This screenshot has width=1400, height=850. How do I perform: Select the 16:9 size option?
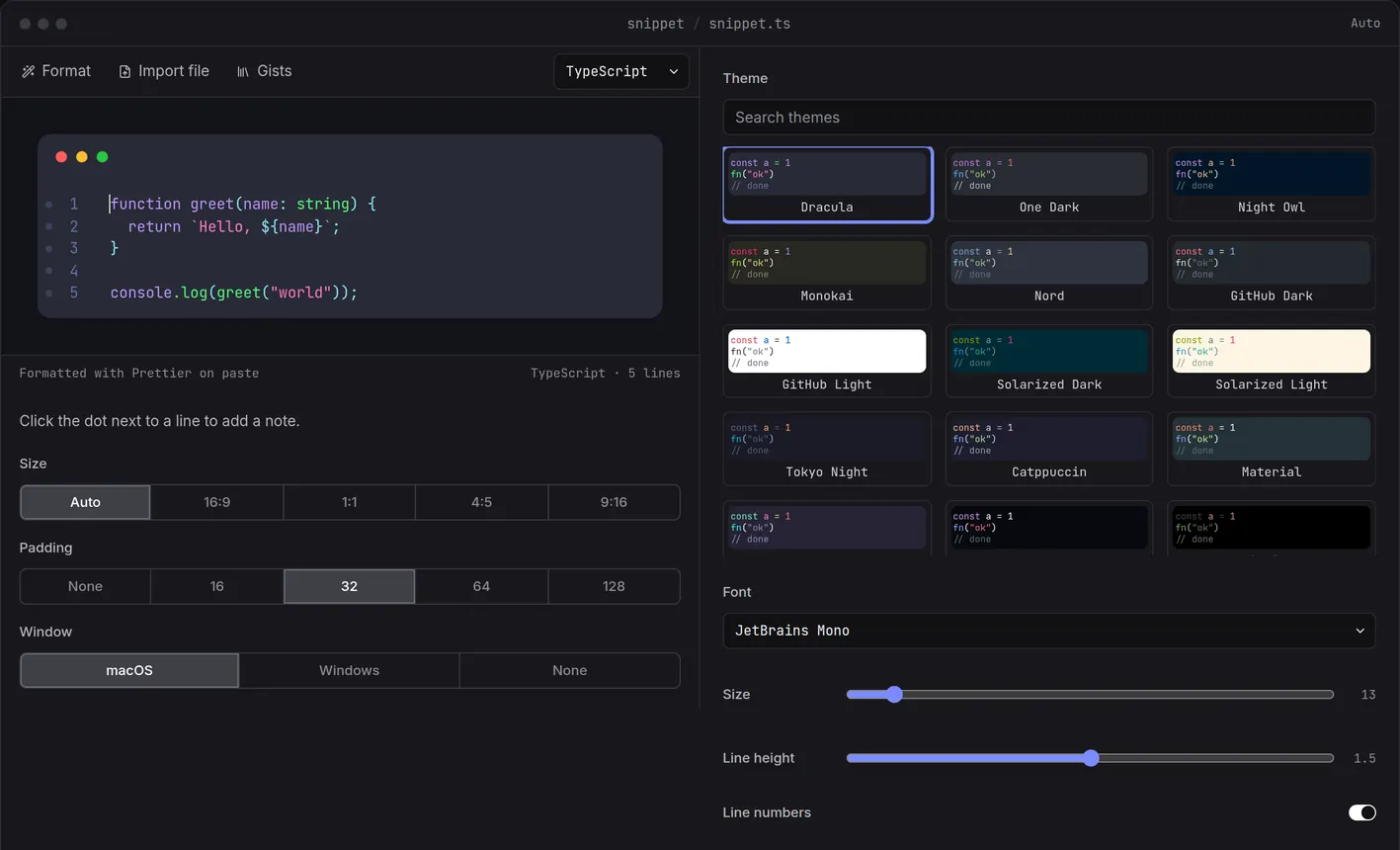coord(217,502)
